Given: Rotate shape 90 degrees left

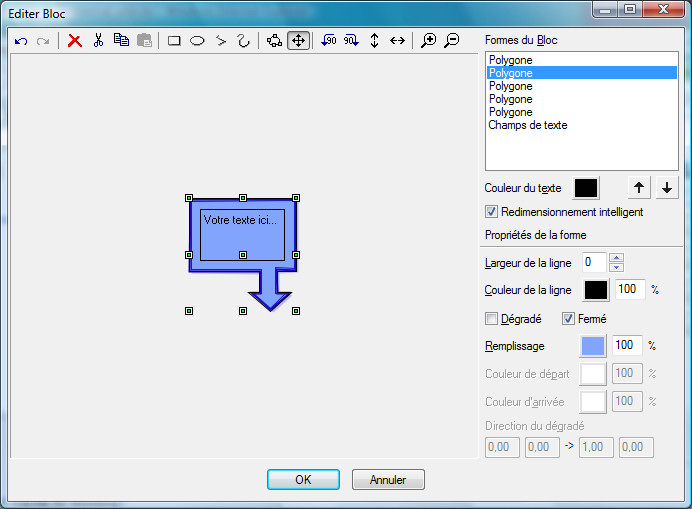Looking at the screenshot, I should pos(329,41).
